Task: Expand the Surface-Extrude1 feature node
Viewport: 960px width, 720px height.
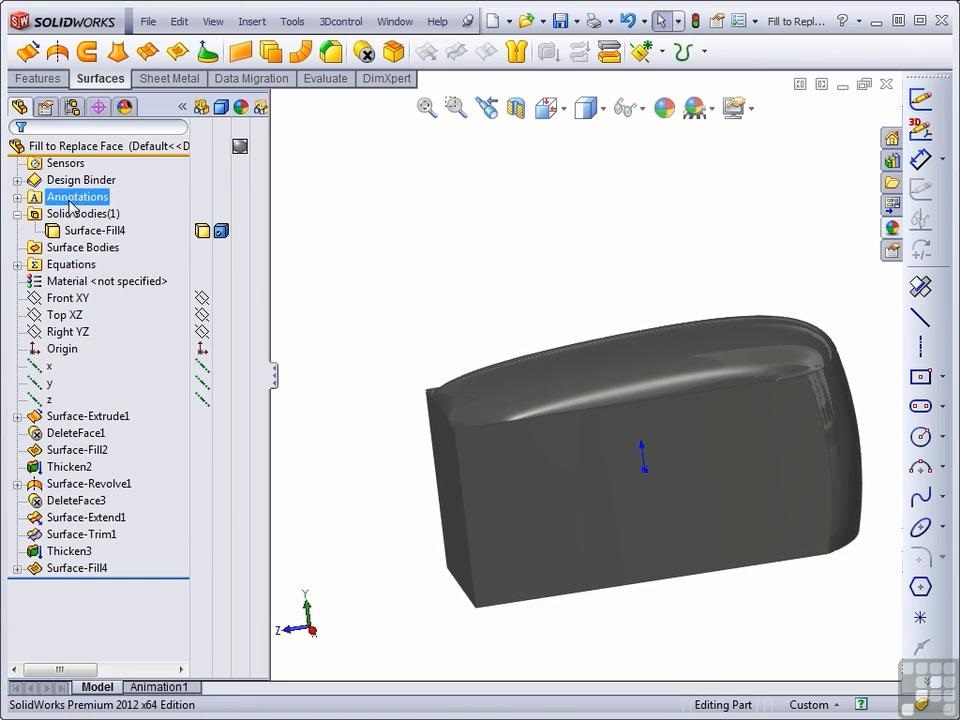Action: click(17, 417)
